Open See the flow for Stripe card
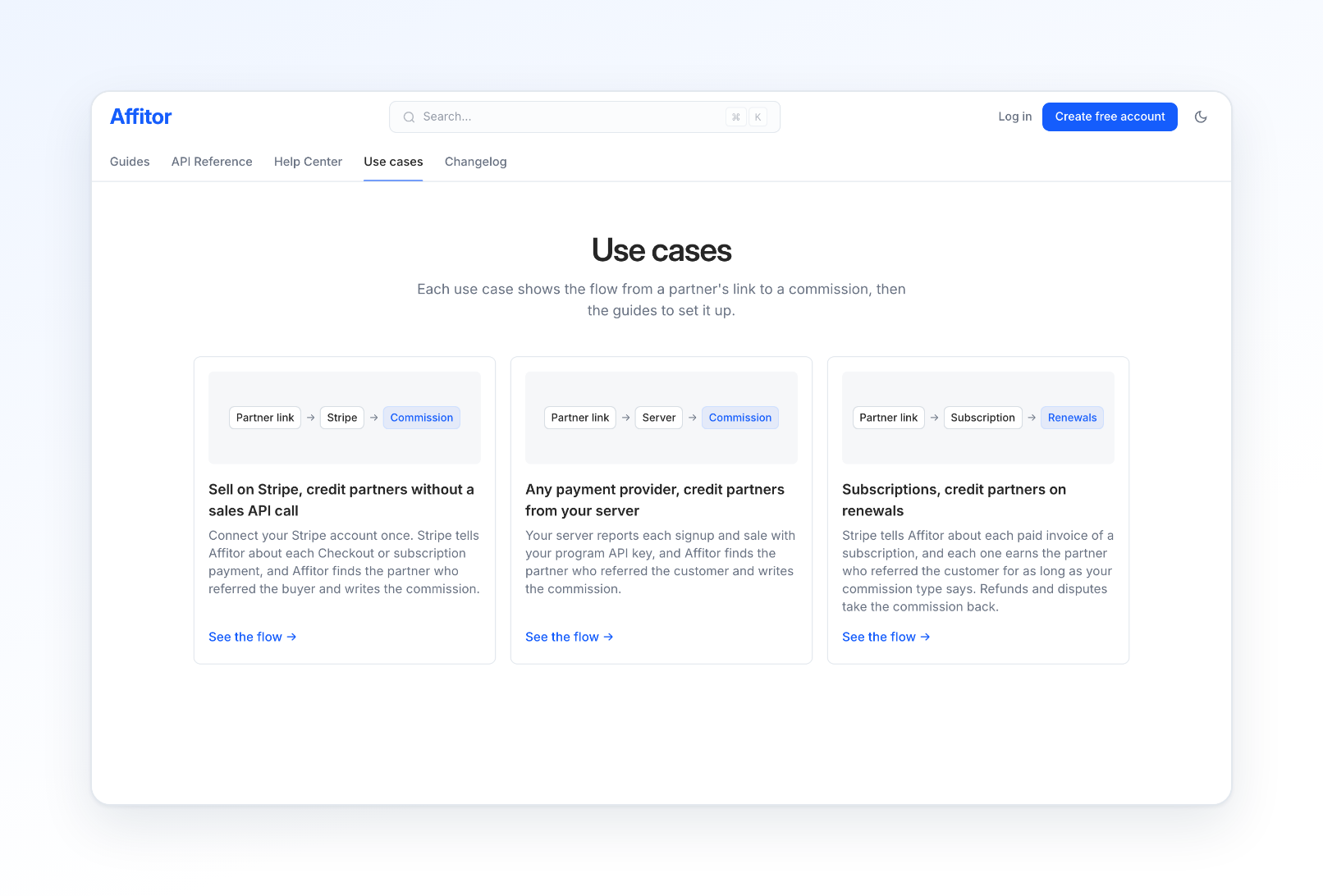The image size is (1323, 896). pyautogui.click(x=253, y=637)
